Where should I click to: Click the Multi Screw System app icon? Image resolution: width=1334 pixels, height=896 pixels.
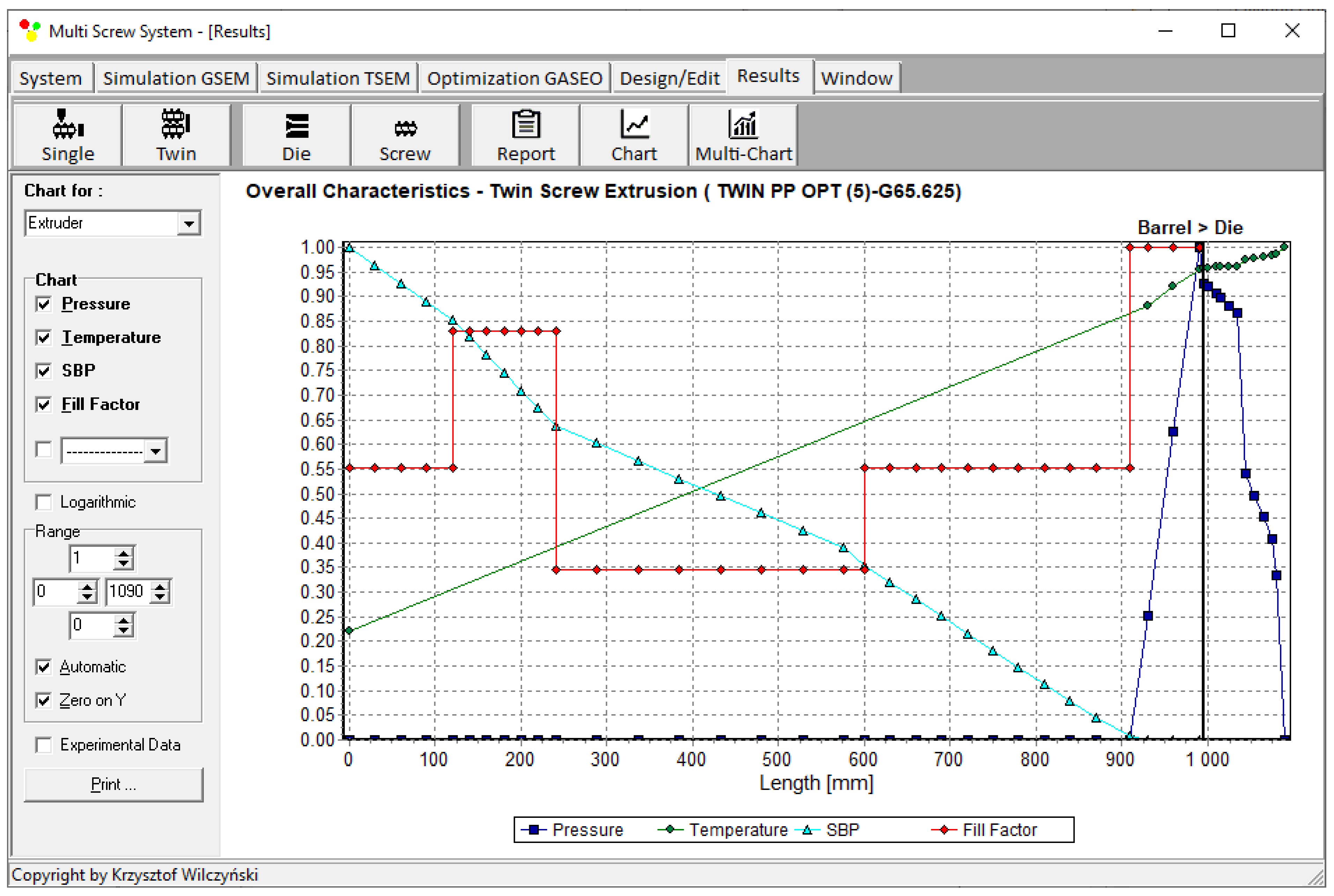pyautogui.click(x=30, y=30)
